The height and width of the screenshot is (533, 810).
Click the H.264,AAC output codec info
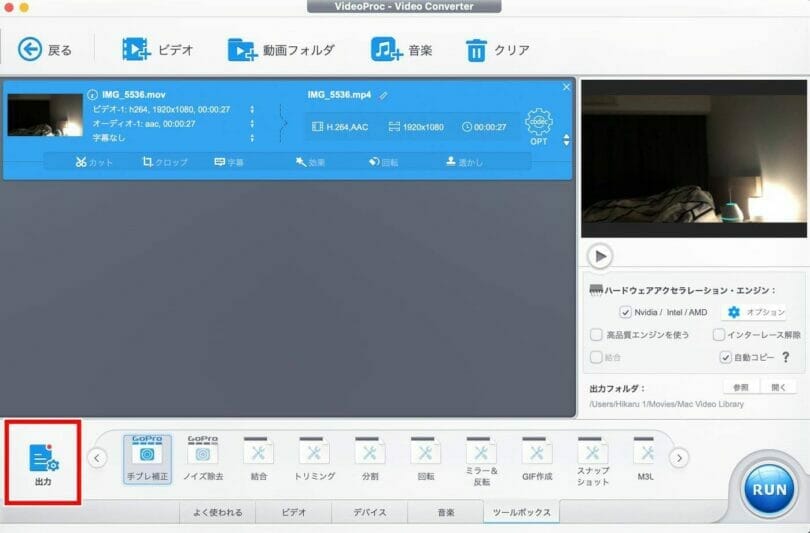pyautogui.click(x=340, y=127)
